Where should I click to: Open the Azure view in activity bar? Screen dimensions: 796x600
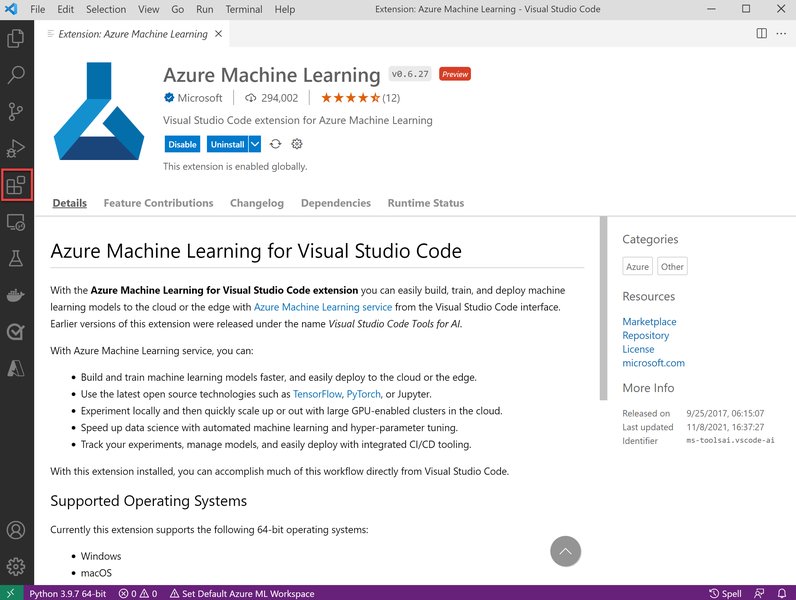click(16, 368)
